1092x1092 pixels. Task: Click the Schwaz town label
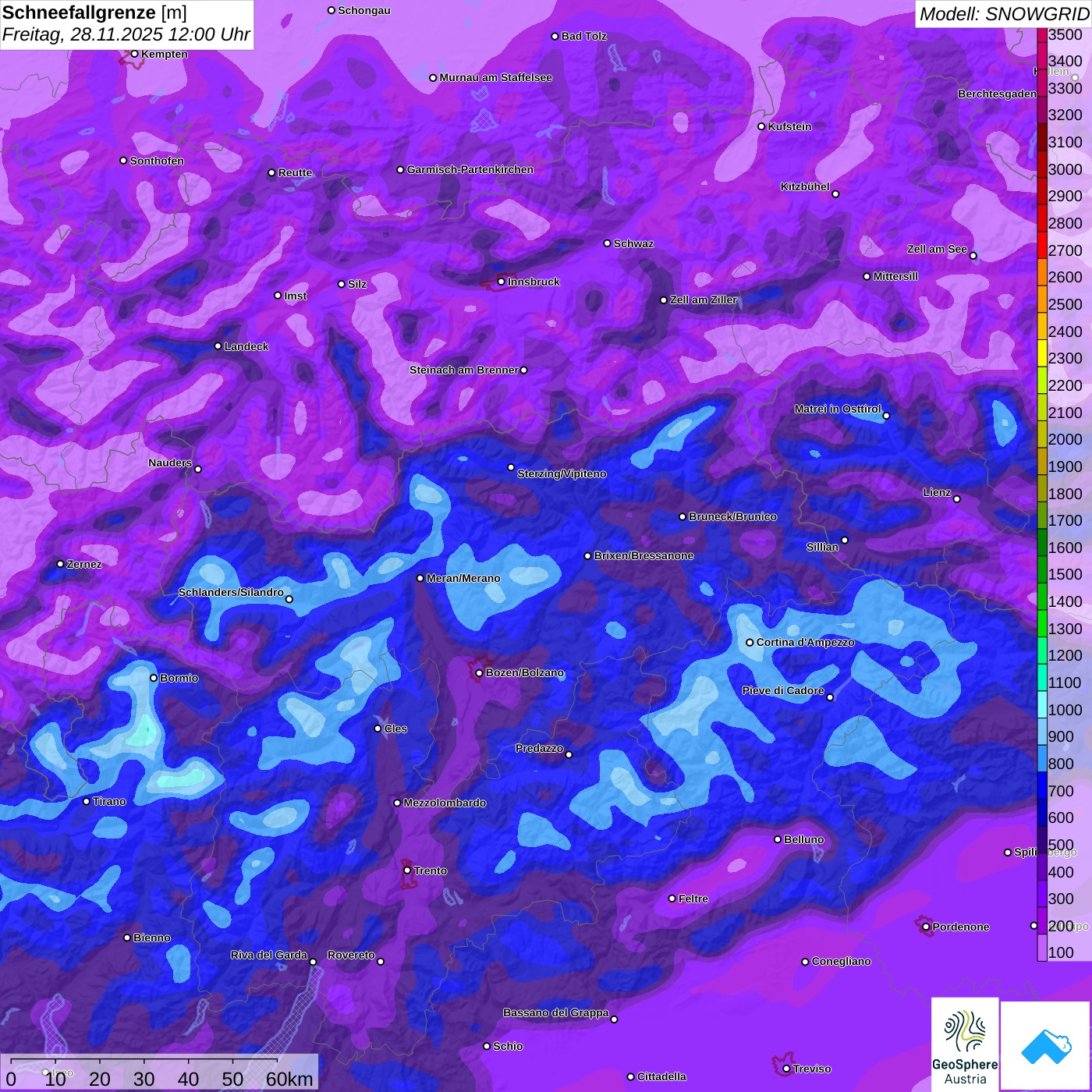633,243
